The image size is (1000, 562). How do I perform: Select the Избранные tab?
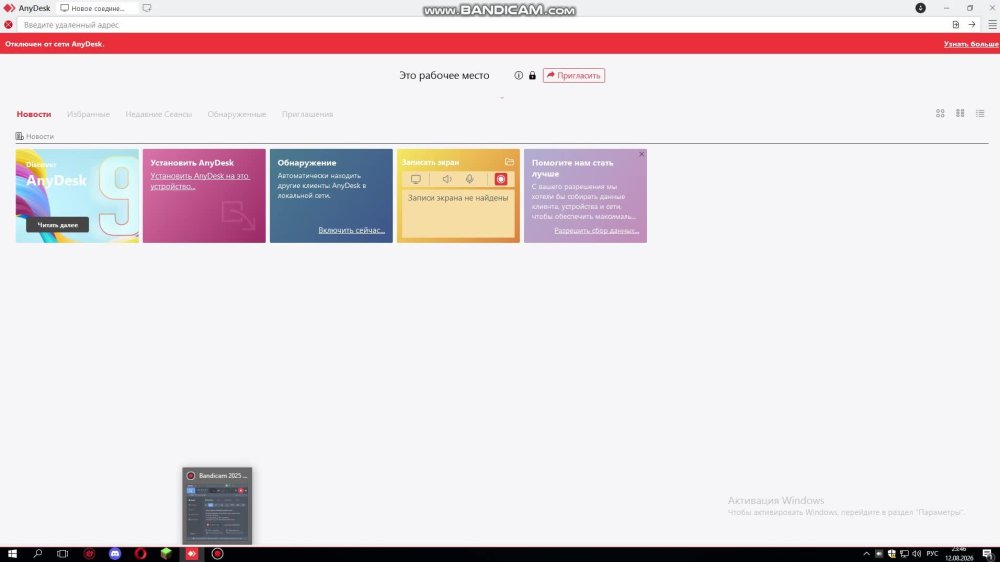pyautogui.click(x=88, y=114)
